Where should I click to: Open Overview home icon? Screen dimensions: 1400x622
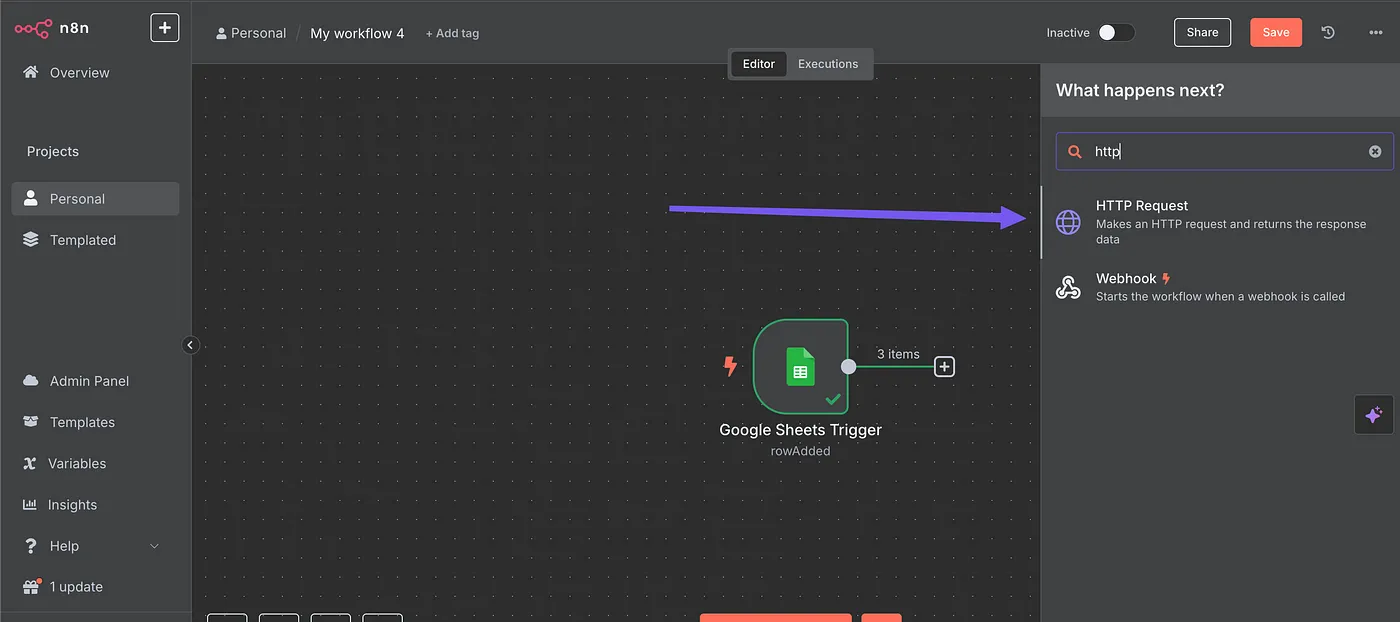click(x=31, y=72)
